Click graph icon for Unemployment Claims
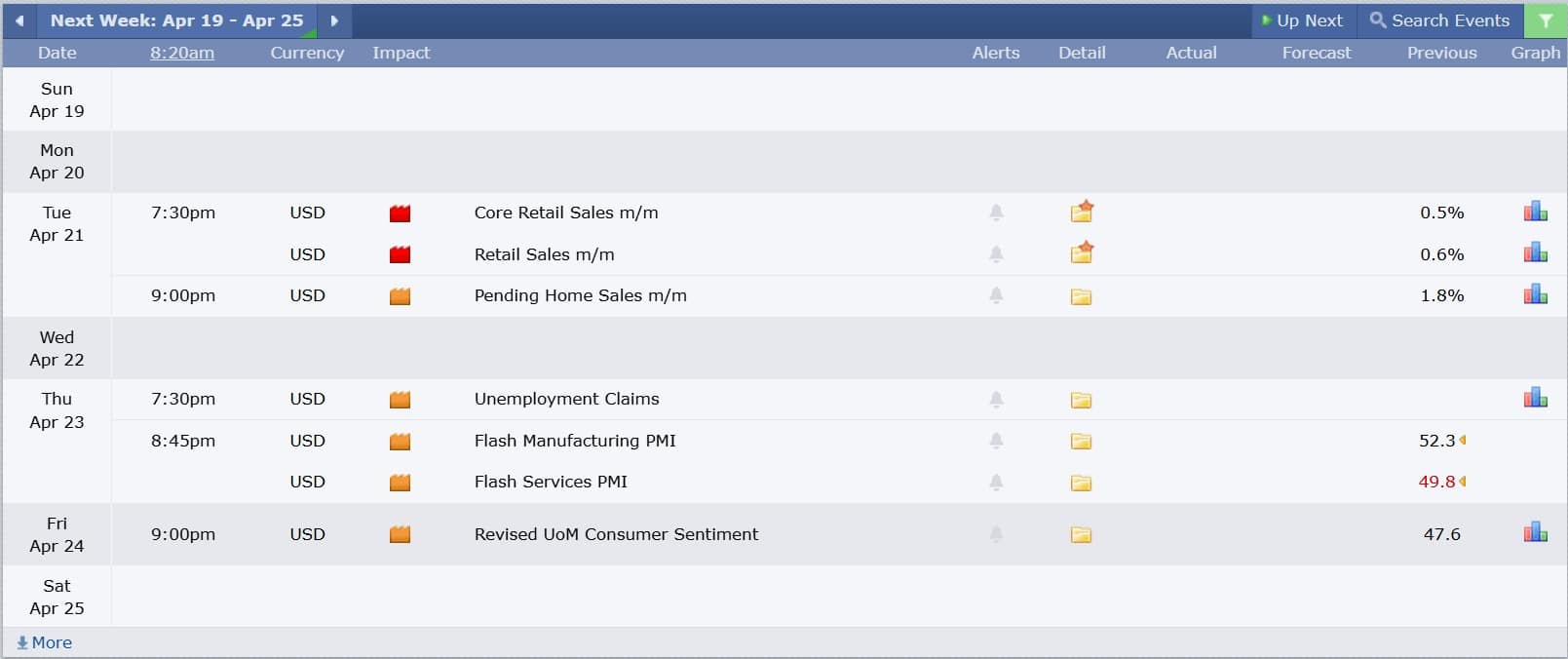Screen dimensions: 1568x659 pos(1535,398)
